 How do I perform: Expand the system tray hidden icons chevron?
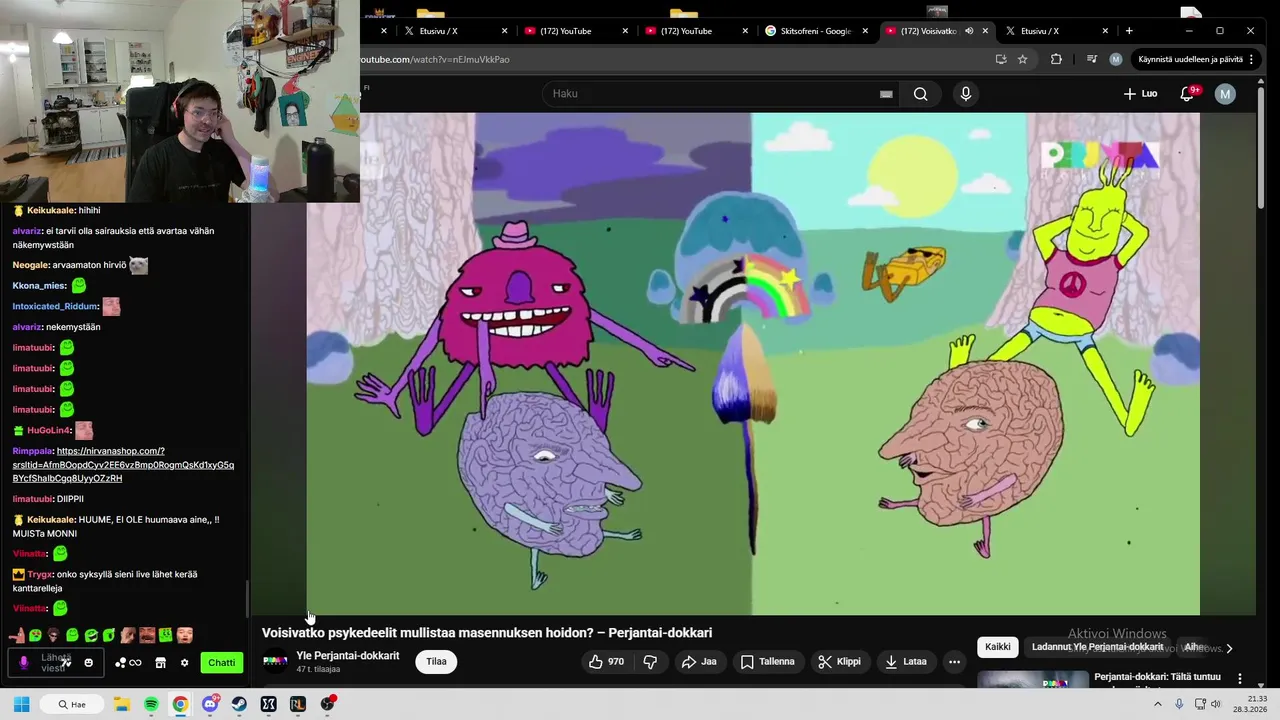[x=1158, y=704]
